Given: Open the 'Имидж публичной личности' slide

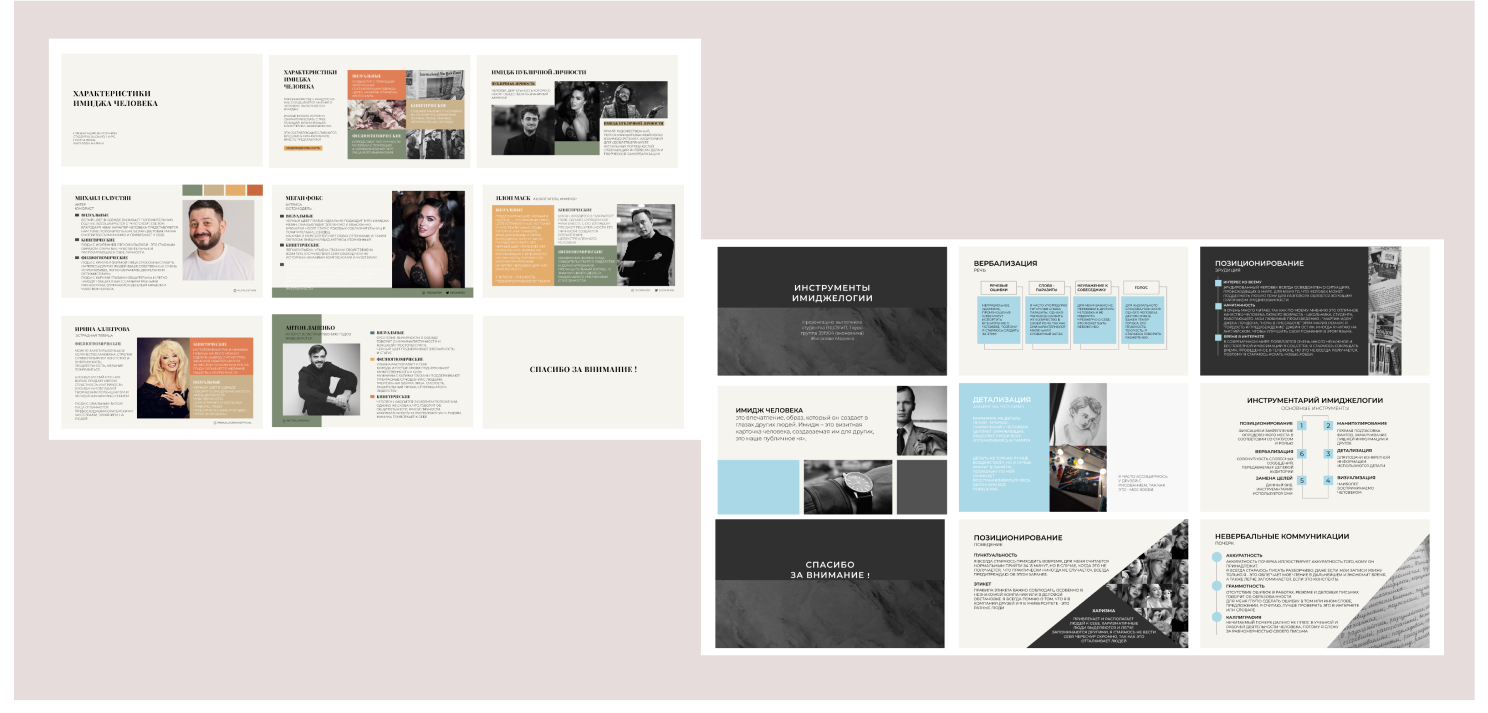Looking at the screenshot, I should pos(579,110).
